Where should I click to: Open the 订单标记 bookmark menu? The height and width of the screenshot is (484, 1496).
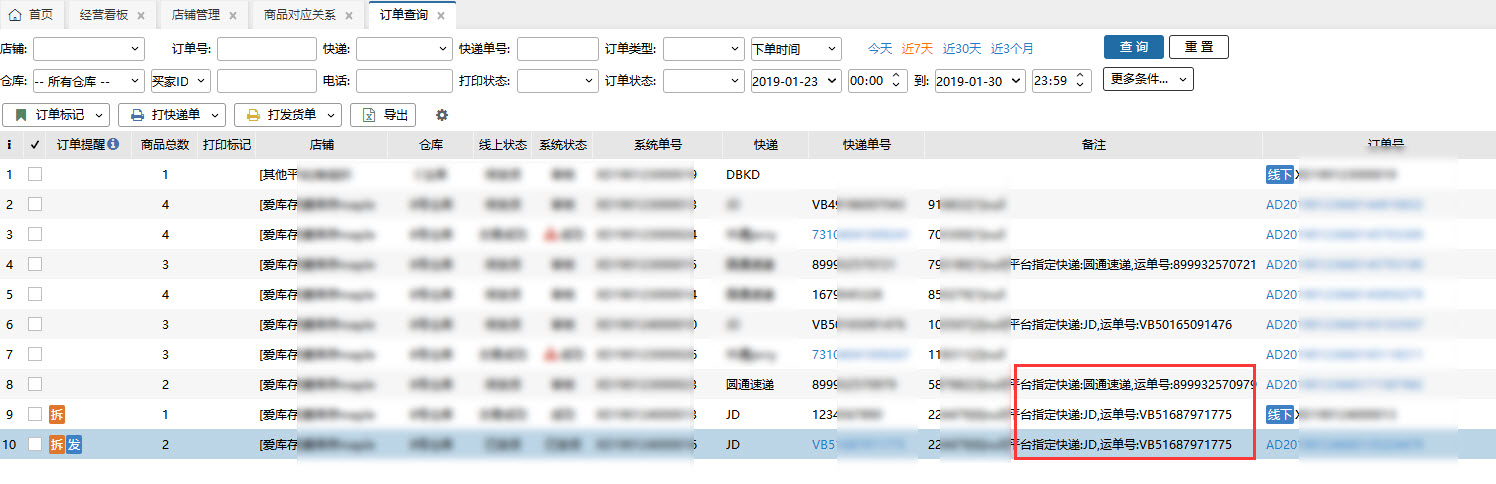tap(56, 115)
